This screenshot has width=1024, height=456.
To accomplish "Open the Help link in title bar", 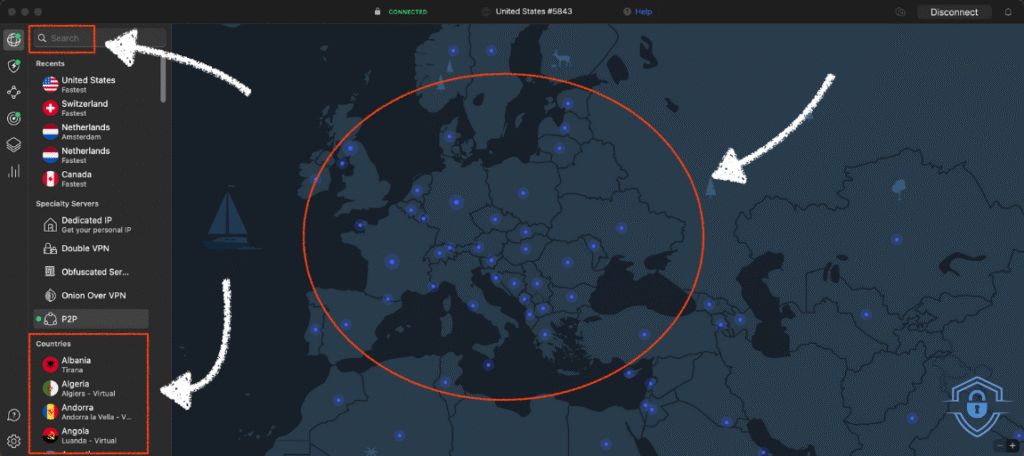I will pyautogui.click(x=643, y=12).
